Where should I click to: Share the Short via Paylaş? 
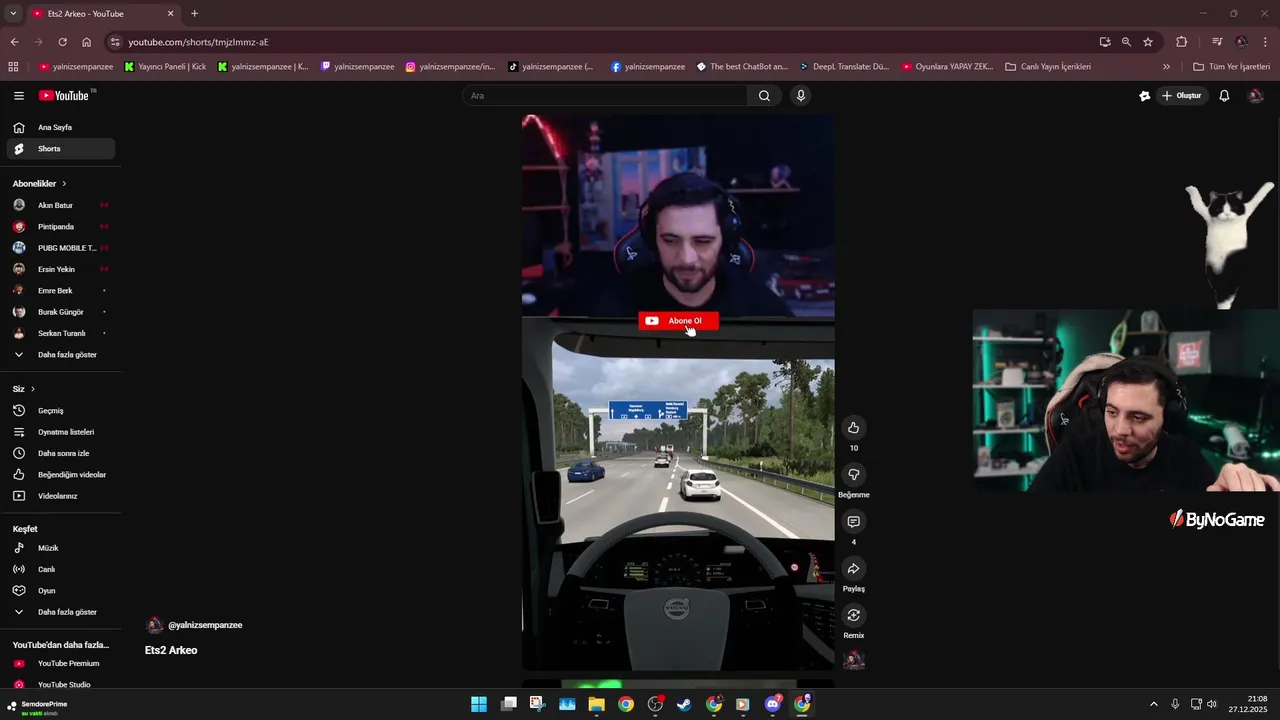853,569
